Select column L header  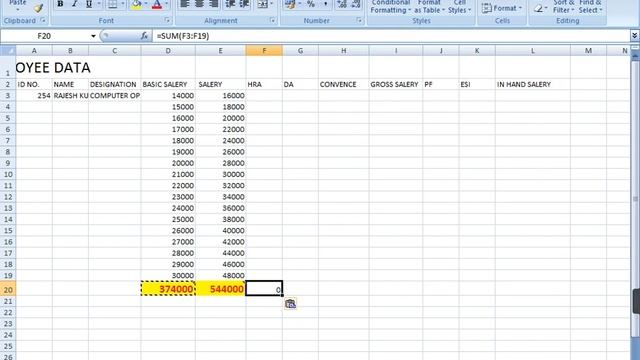pyautogui.click(x=533, y=51)
